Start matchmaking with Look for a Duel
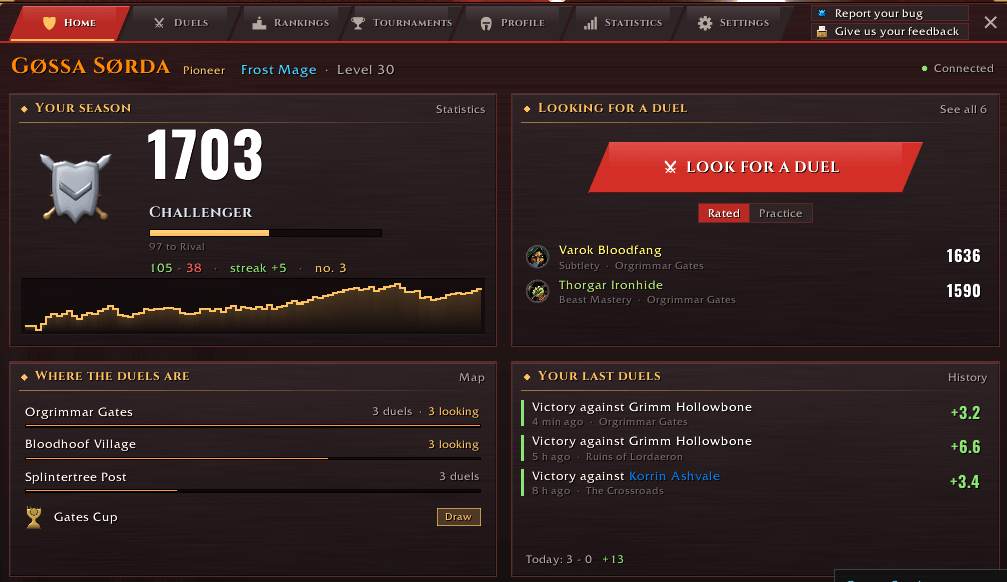This screenshot has width=1007, height=582. pyautogui.click(x=755, y=167)
